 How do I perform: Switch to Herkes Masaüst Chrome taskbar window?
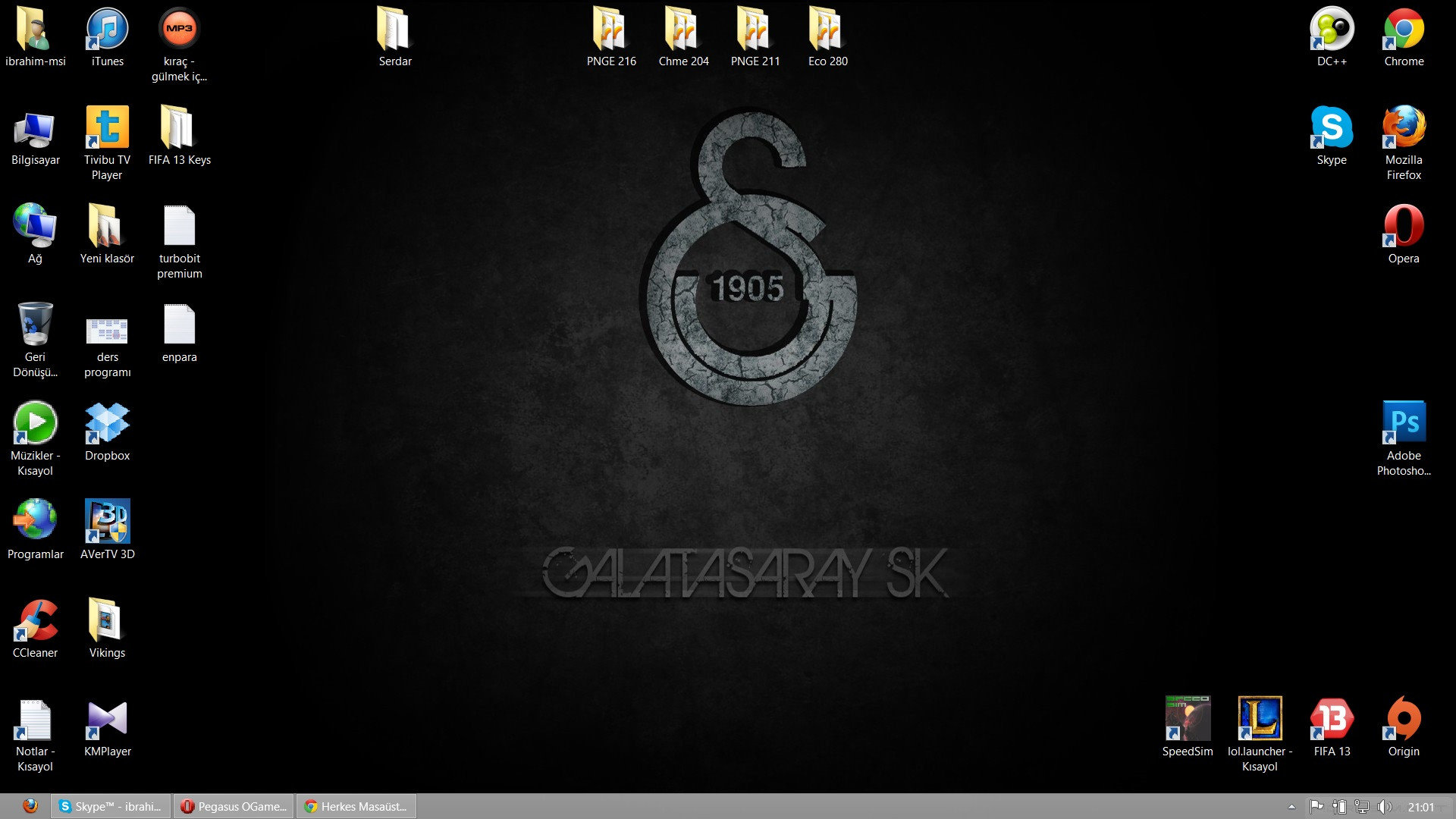[357, 806]
